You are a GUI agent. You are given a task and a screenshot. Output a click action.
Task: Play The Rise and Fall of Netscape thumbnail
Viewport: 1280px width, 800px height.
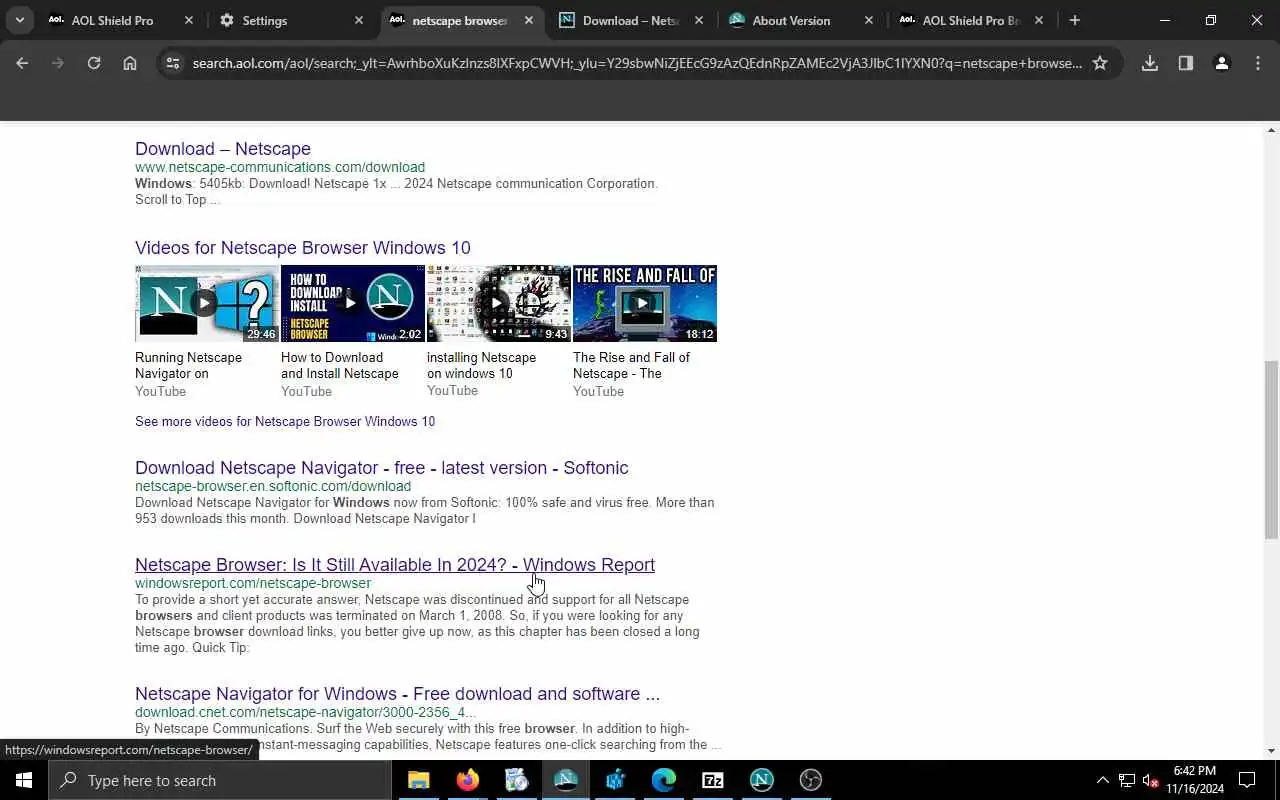click(645, 303)
